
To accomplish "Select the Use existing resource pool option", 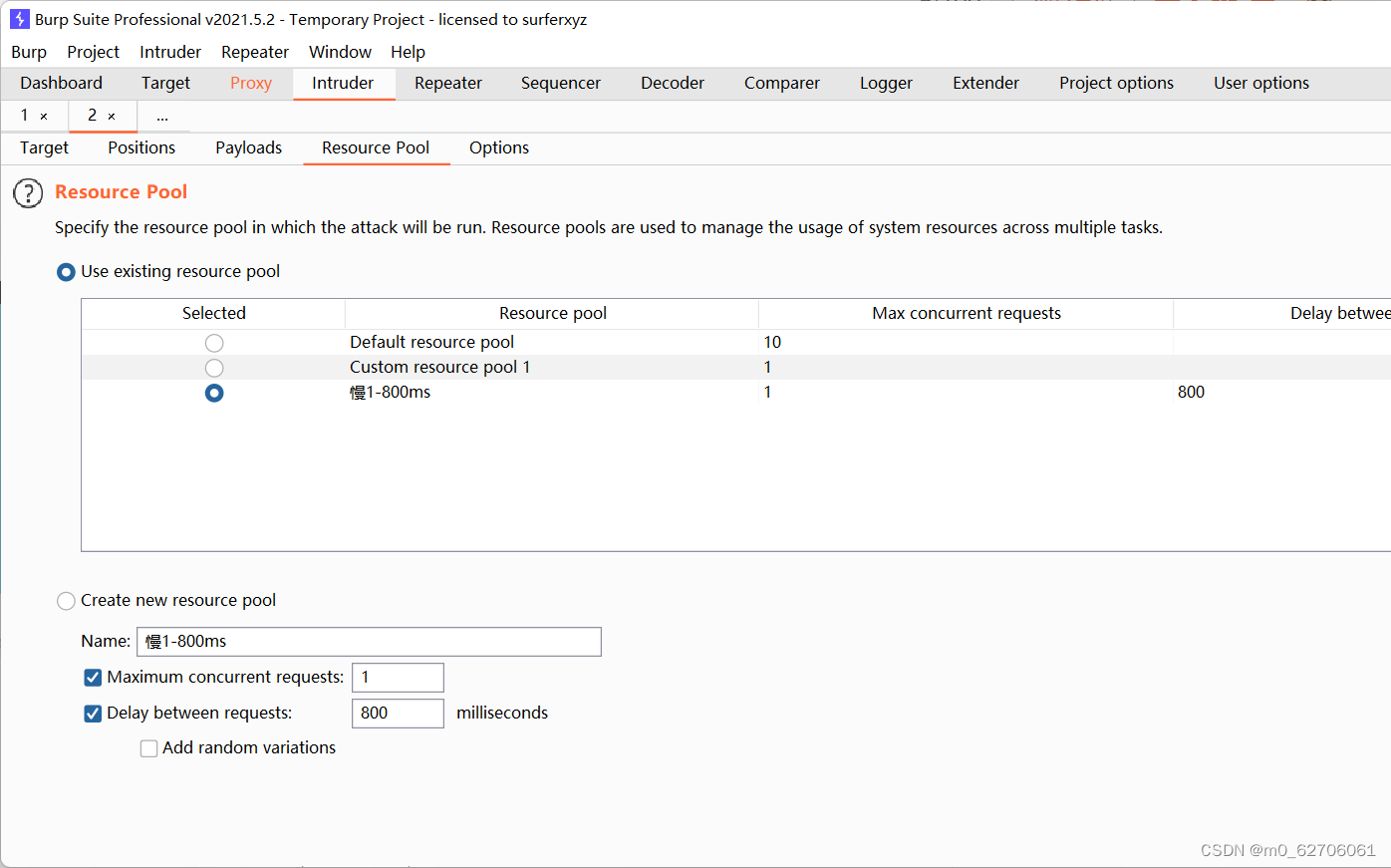I will pos(66,272).
